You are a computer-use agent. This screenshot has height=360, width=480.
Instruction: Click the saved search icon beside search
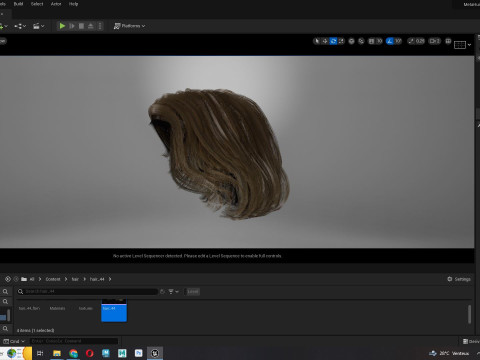(162, 292)
